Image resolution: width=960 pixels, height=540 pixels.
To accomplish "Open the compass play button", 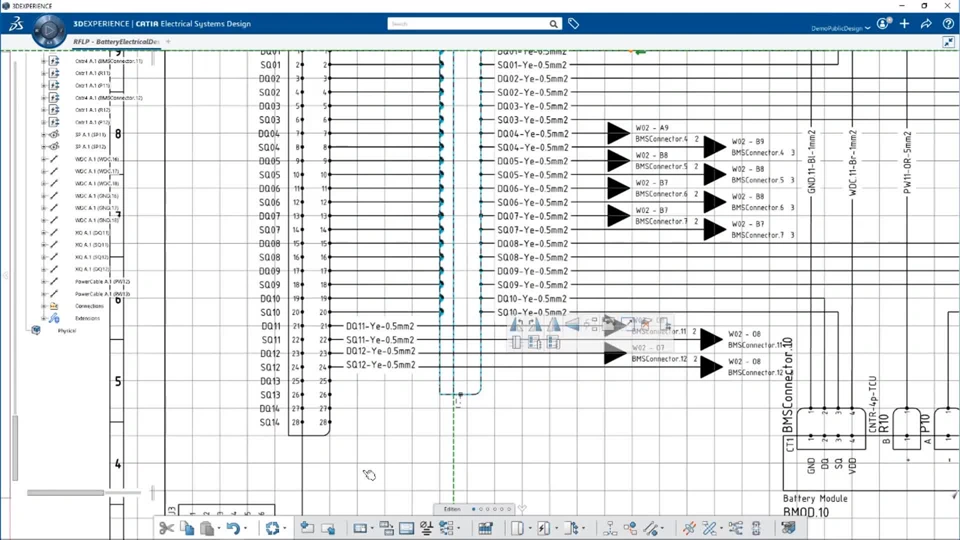I will pyautogui.click(x=48, y=29).
